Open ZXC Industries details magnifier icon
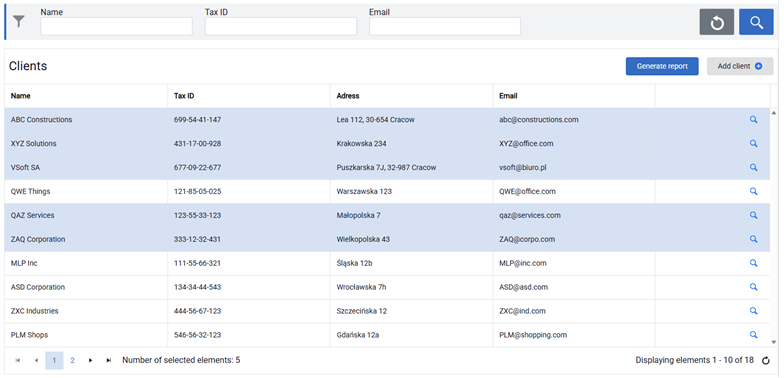 tap(754, 311)
